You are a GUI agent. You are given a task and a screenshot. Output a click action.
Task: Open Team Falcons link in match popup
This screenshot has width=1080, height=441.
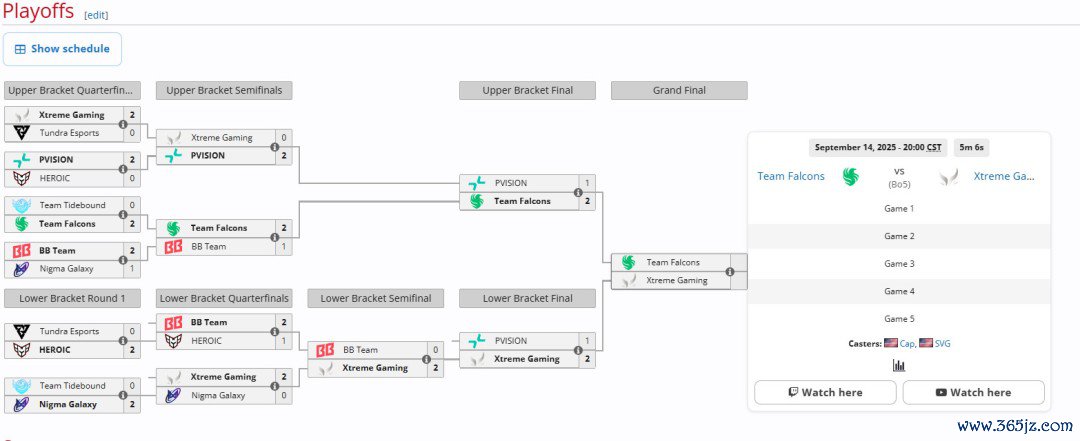pyautogui.click(x=791, y=176)
